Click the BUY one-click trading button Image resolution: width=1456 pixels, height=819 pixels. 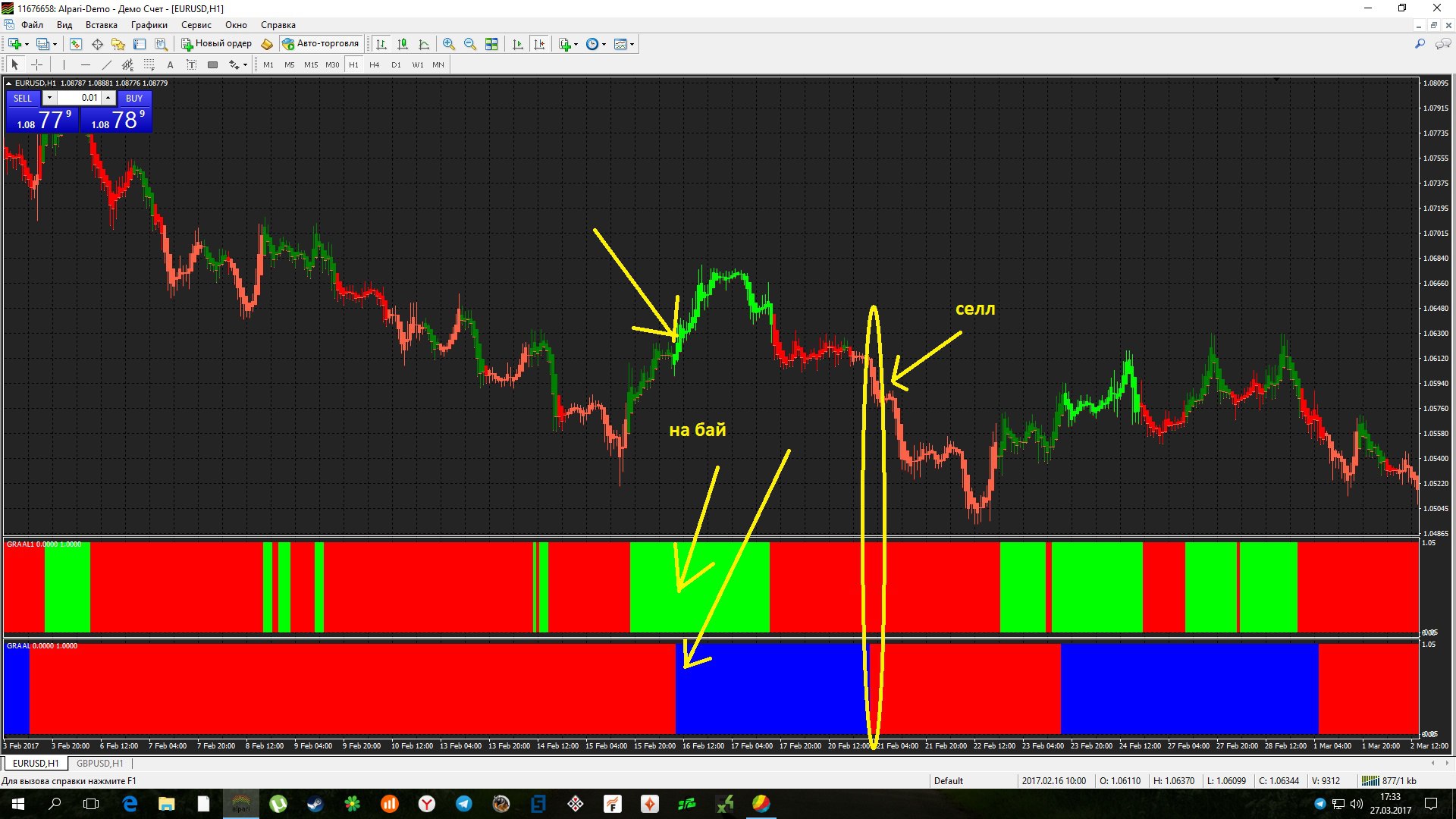(134, 98)
